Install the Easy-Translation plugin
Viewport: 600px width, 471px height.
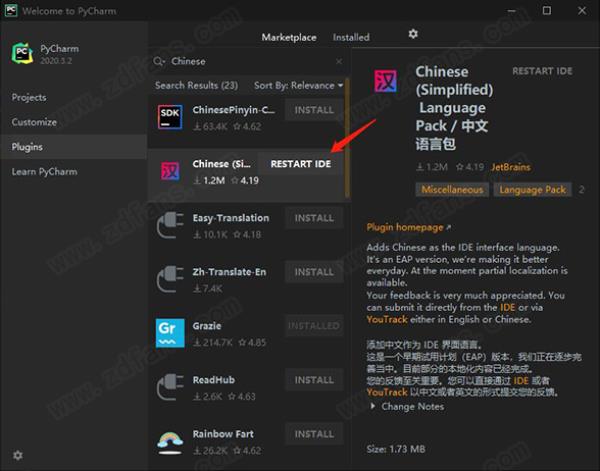tap(314, 218)
